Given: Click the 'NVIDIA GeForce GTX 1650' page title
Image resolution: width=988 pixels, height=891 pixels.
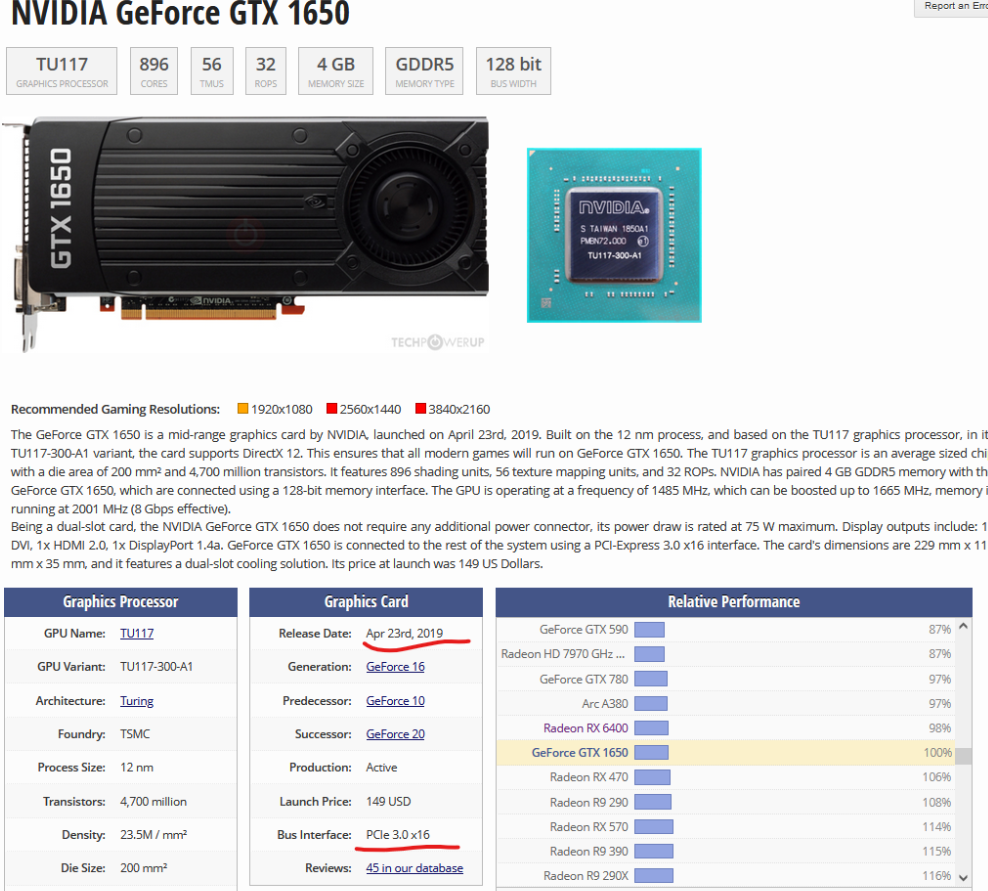Looking at the screenshot, I should click(180, 13).
